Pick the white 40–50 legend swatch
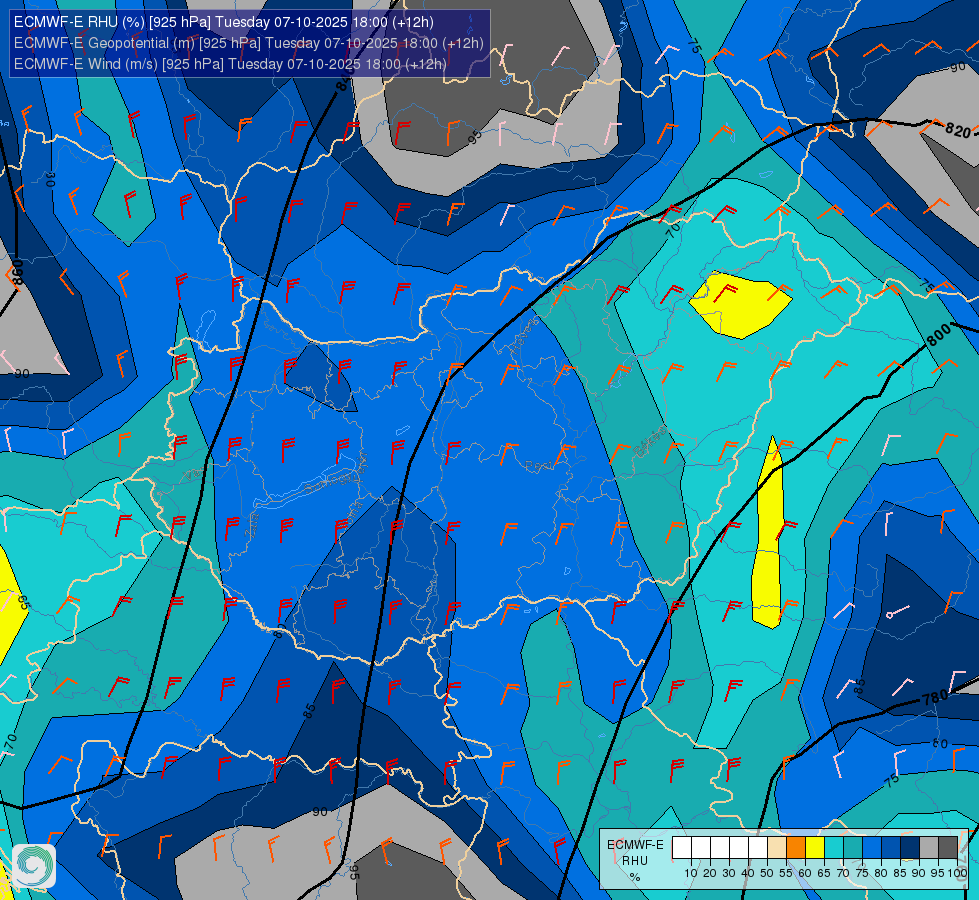Screen dimensions: 979x900 coord(757,847)
